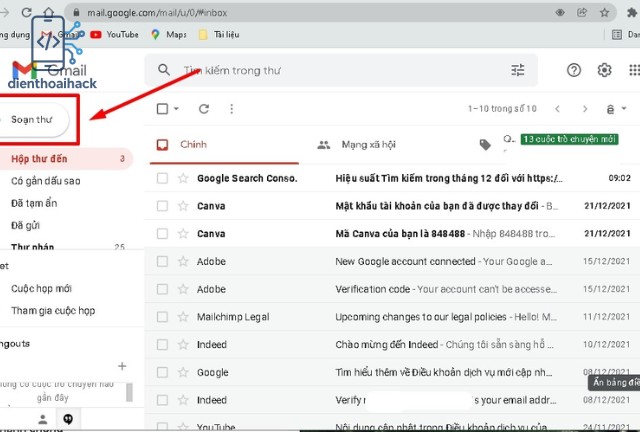Select the Adobe New Google account email checkbox

162,261
